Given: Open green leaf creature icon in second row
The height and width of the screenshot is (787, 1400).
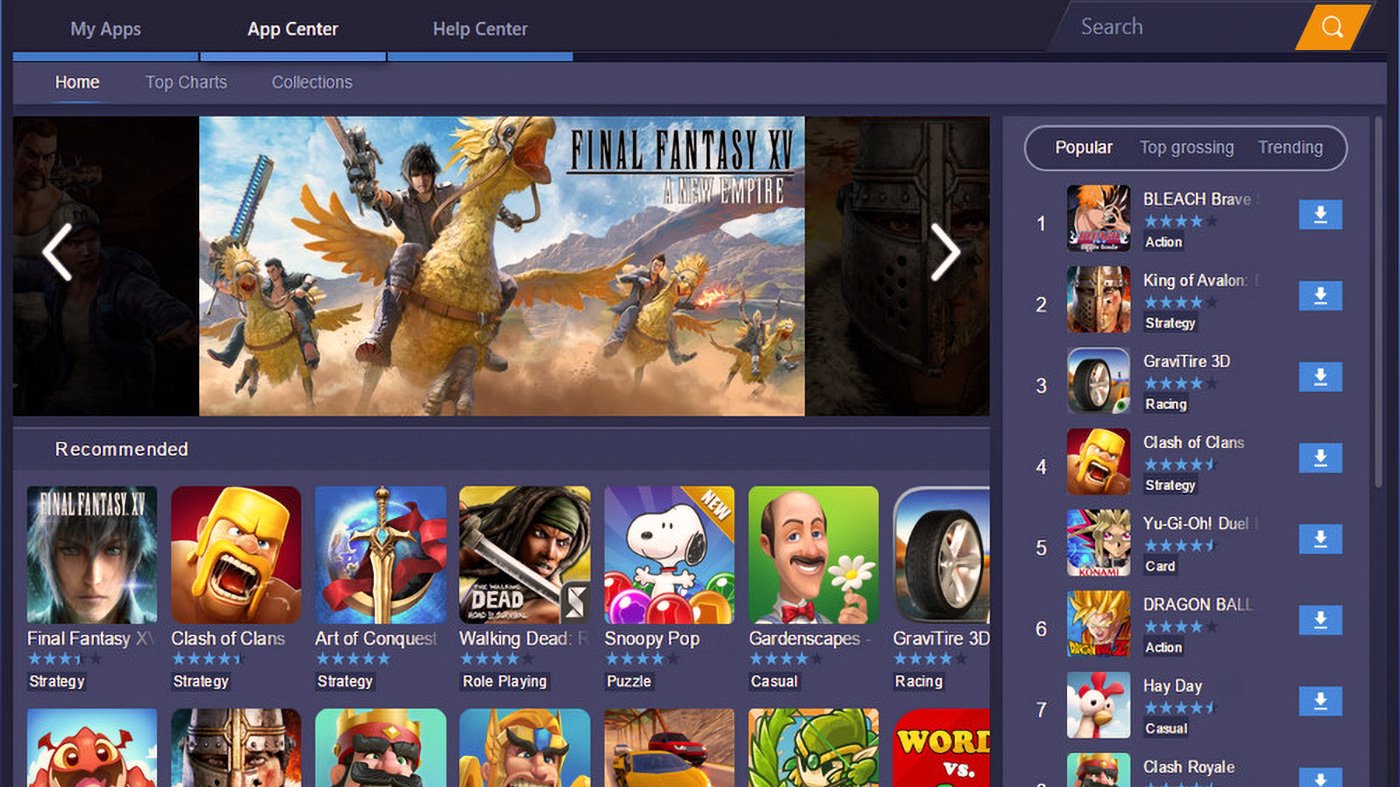Looking at the screenshot, I should pyautogui.click(x=814, y=748).
